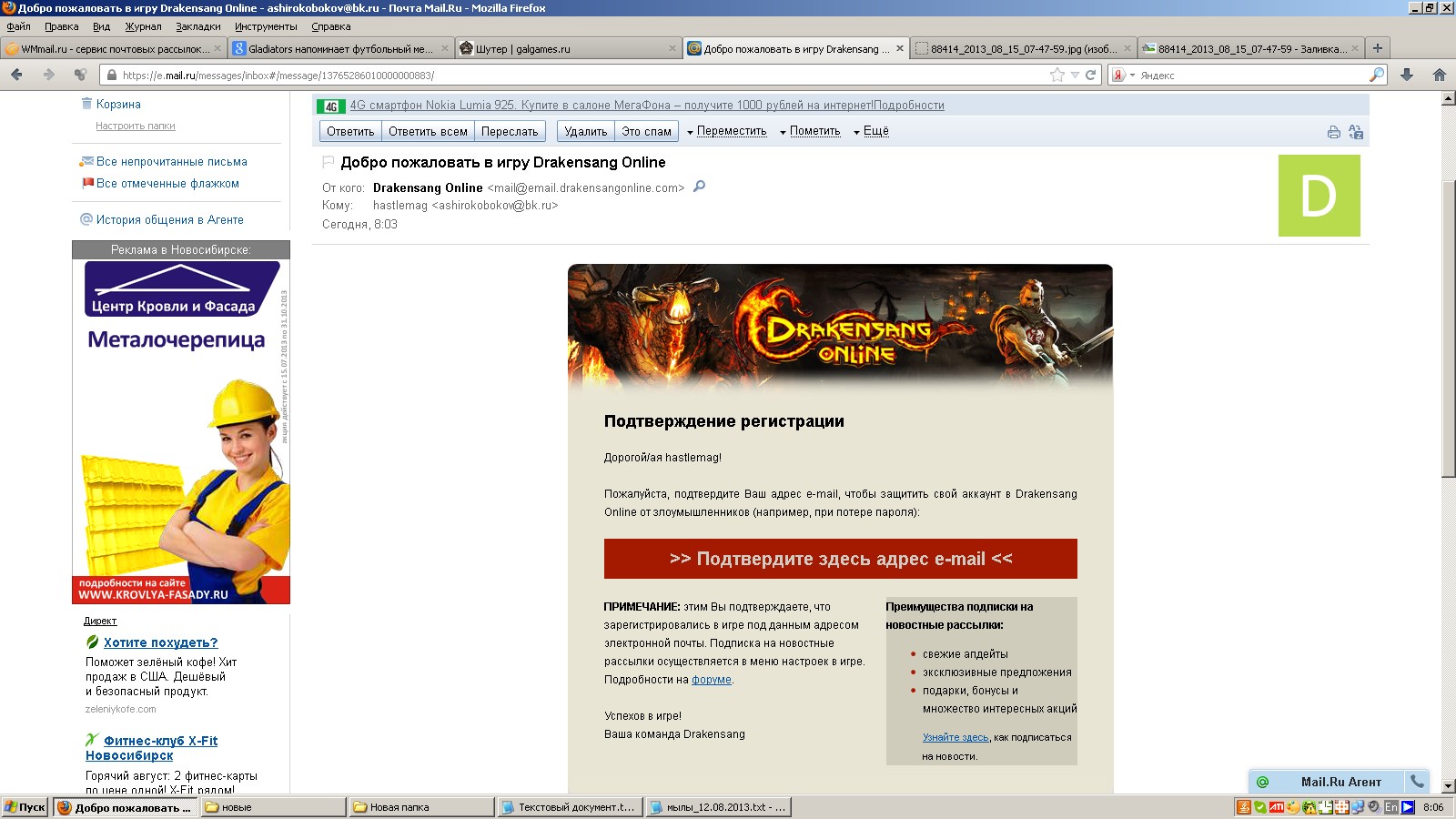Image resolution: width=1456 pixels, height=819 pixels.
Task: Click the address bar URL field
Action: pos(582,76)
